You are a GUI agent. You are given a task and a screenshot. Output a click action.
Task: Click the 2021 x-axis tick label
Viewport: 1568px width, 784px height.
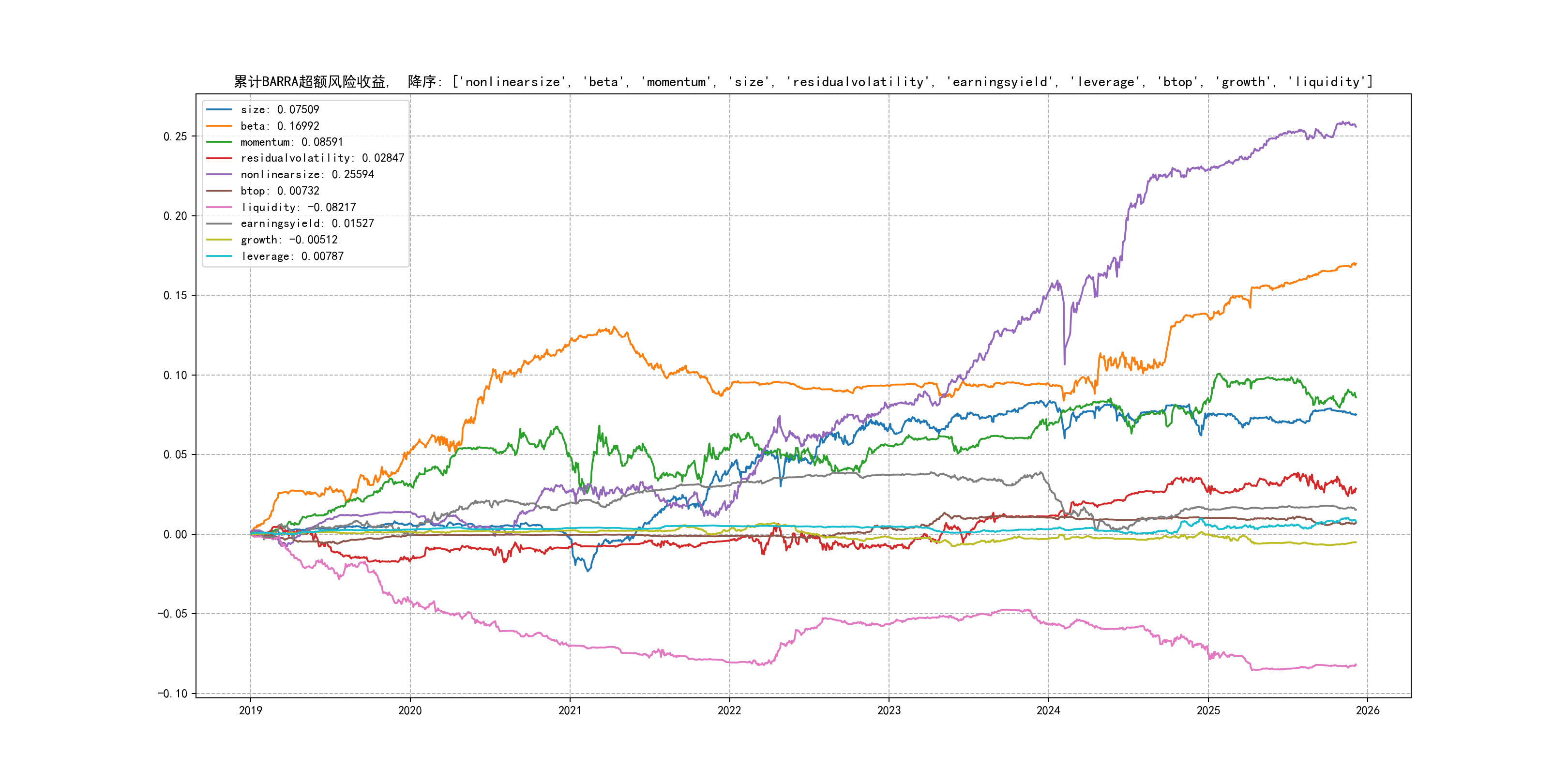pyautogui.click(x=570, y=710)
